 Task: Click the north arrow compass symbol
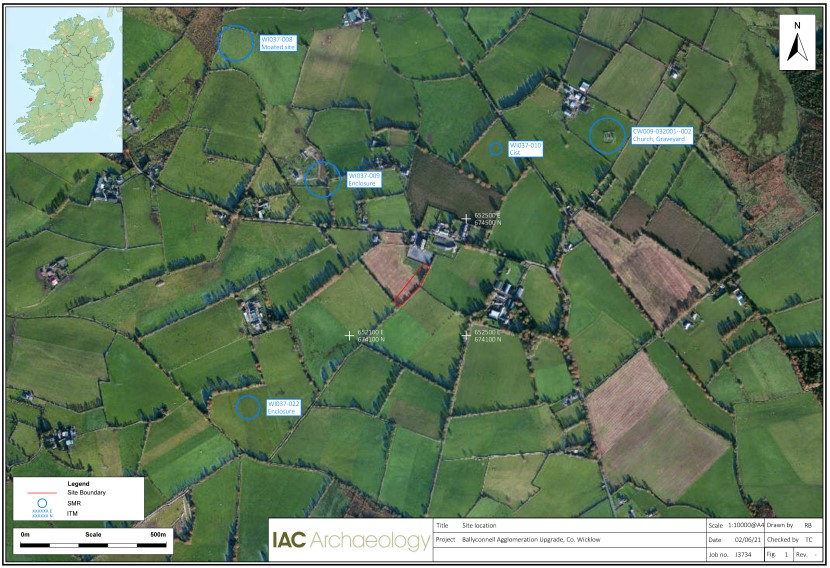796,44
